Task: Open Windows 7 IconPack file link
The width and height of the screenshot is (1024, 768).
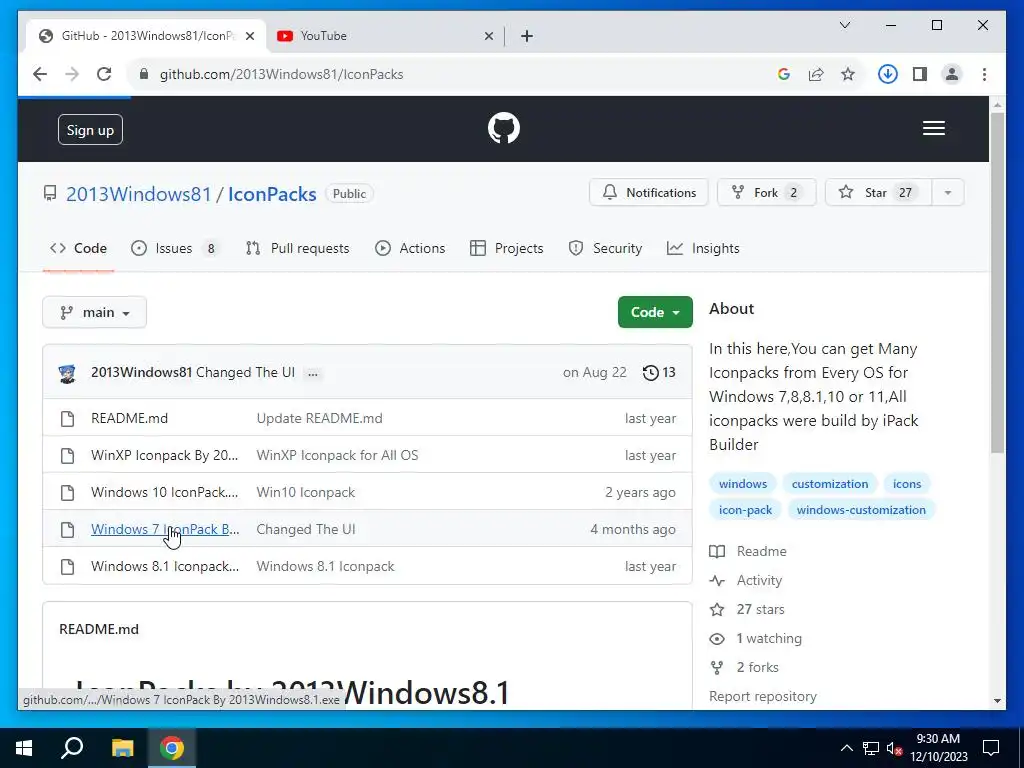Action: click(x=165, y=530)
